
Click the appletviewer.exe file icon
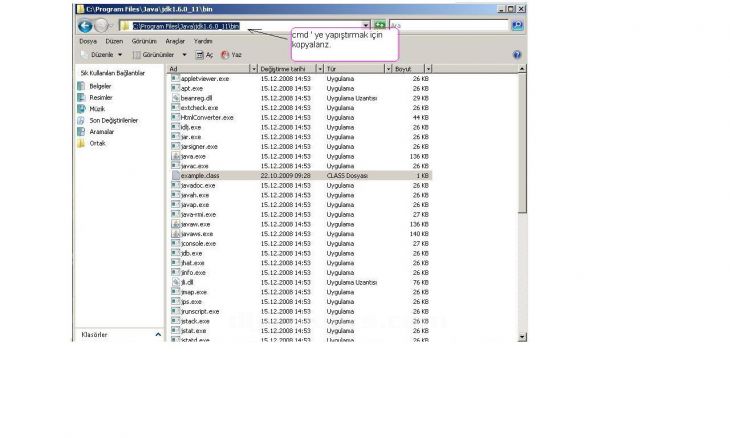(x=175, y=79)
